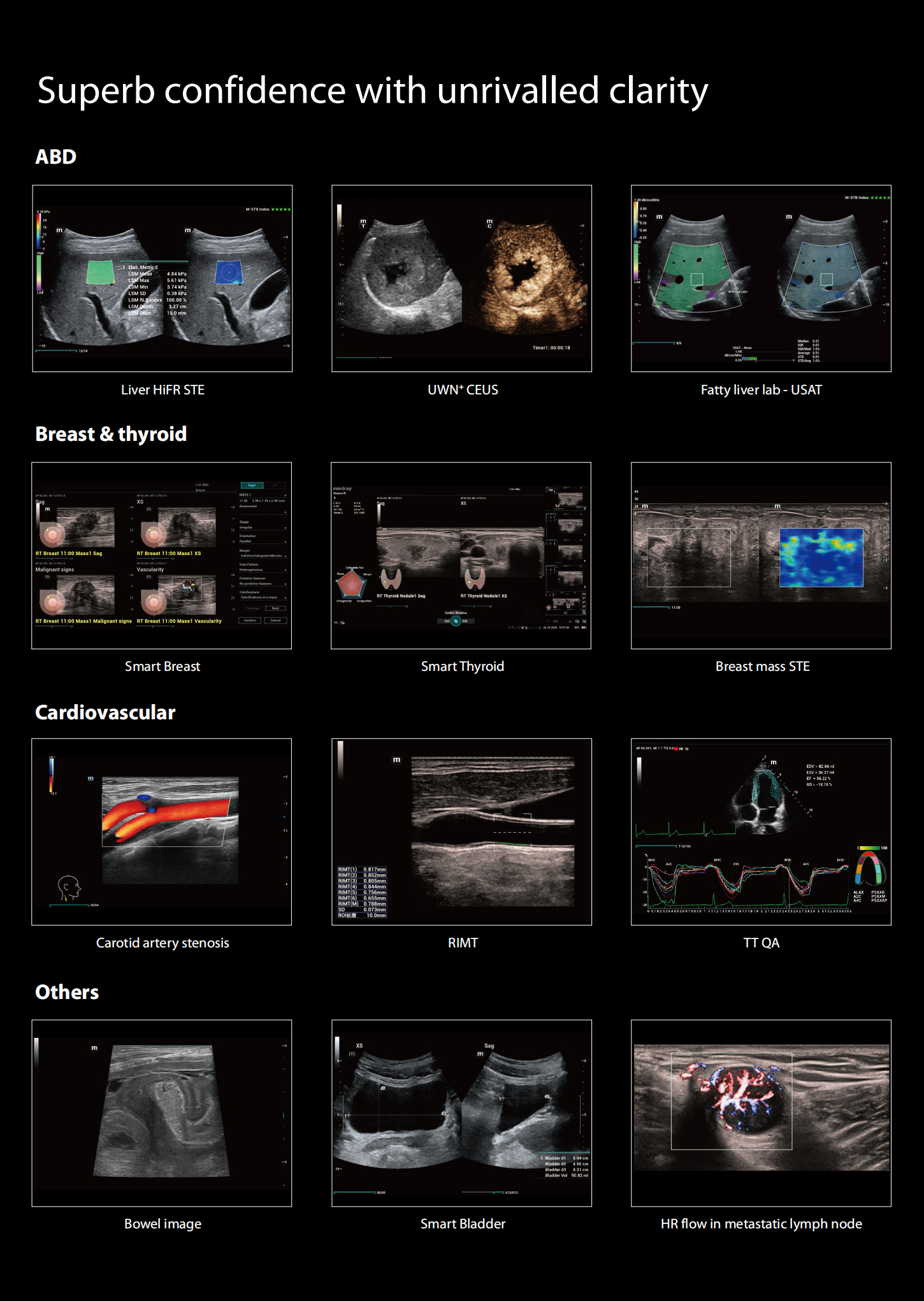Click the thyroid body mark on Nodule1 XS
The width and height of the screenshot is (924, 1301).
pyautogui.click(x=475, y=579)
